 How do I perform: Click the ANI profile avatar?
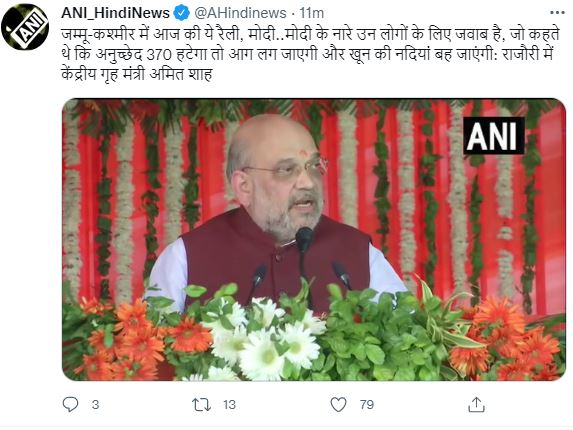click(25, 27)
